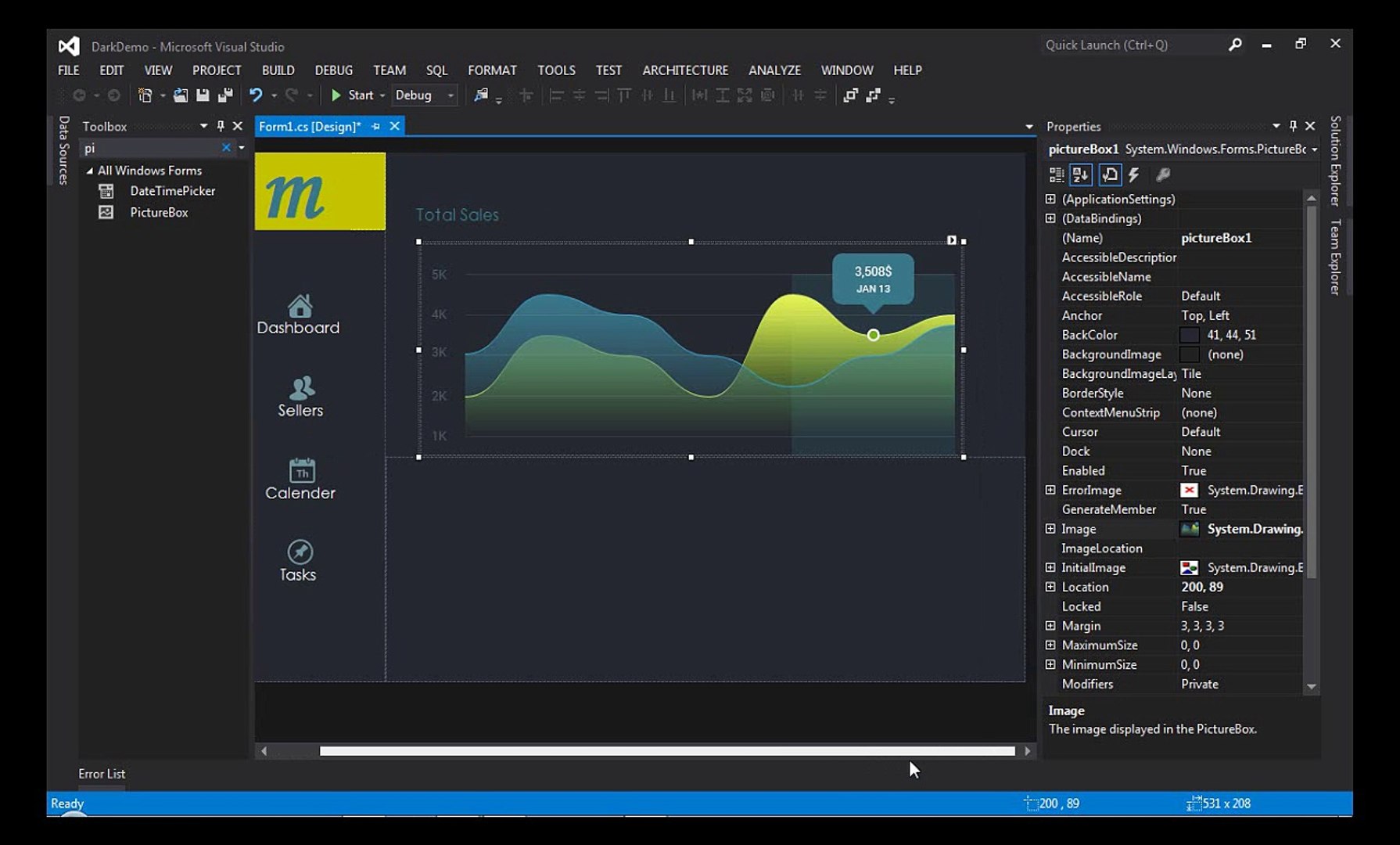Open the FORMAT menu
The width and height of the screenshot is (1400, 845).
pyautogui.click(x=492, y=70)
